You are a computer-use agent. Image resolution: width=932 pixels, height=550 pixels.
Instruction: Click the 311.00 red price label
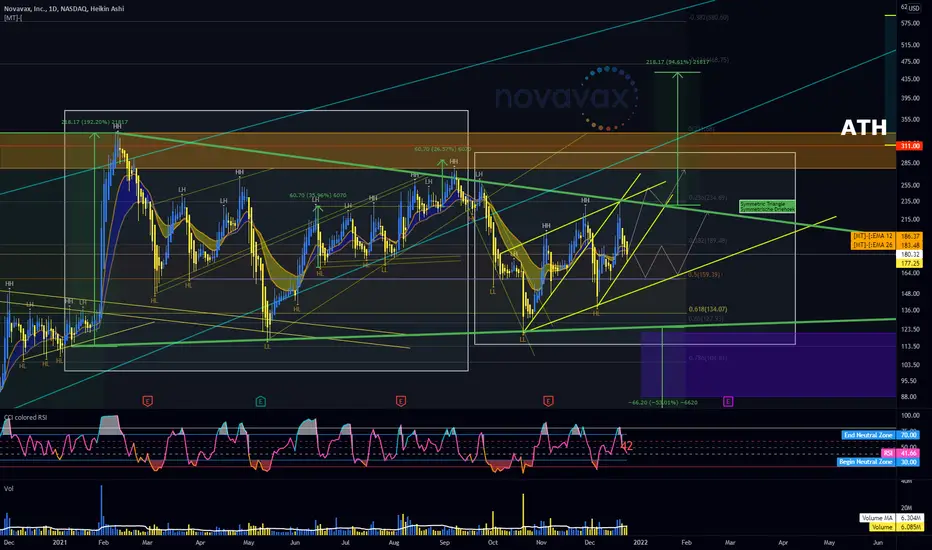point(910,146)
